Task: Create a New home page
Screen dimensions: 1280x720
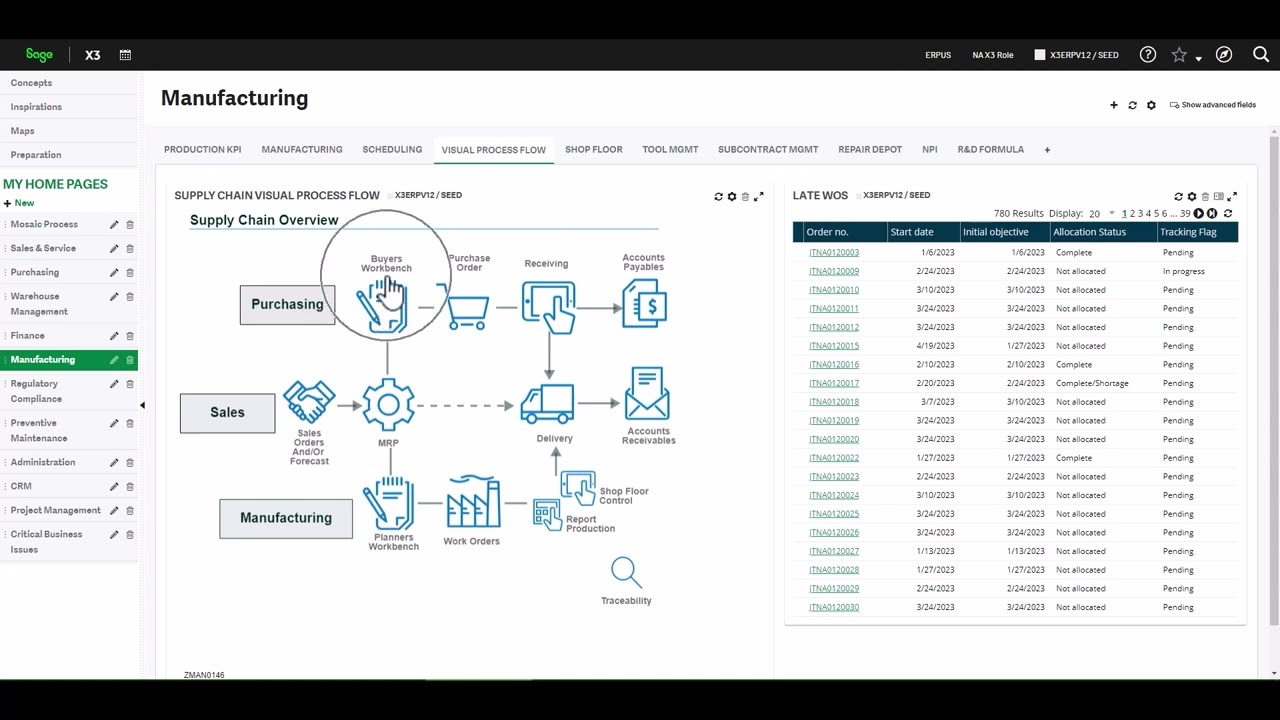Action: coord(19,203)
